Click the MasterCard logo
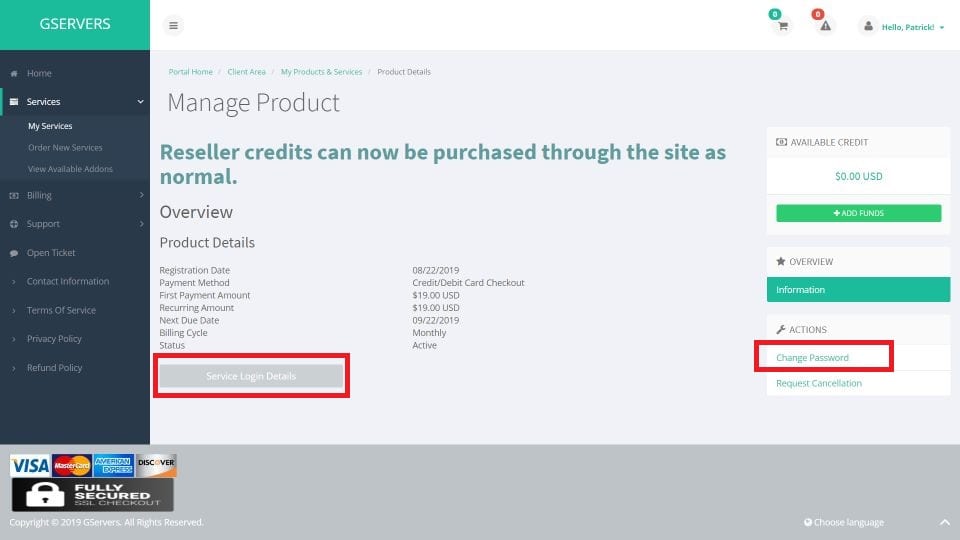The image size is (960, 540). 72,466
